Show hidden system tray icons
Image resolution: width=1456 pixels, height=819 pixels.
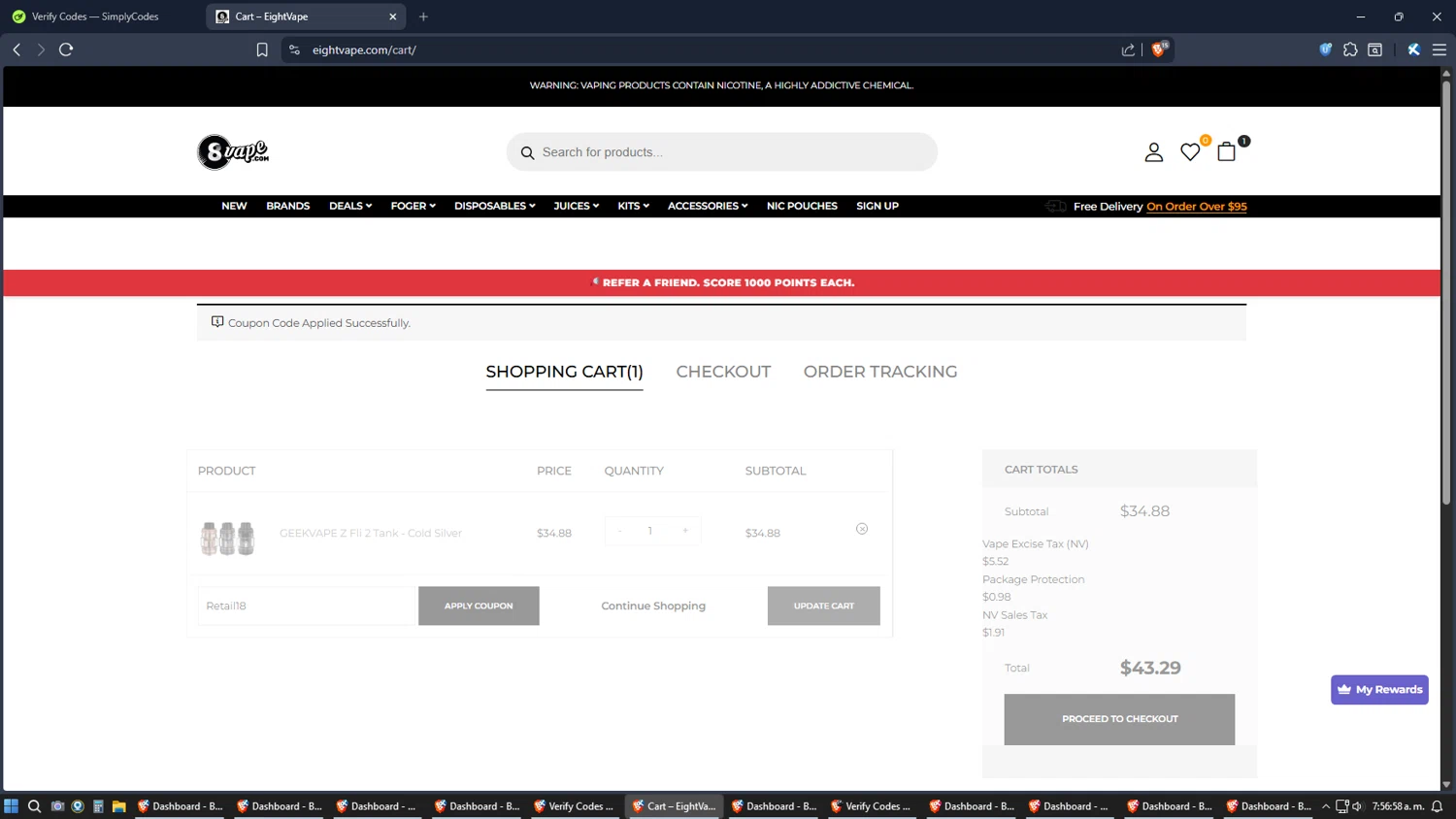point(1325,806)
